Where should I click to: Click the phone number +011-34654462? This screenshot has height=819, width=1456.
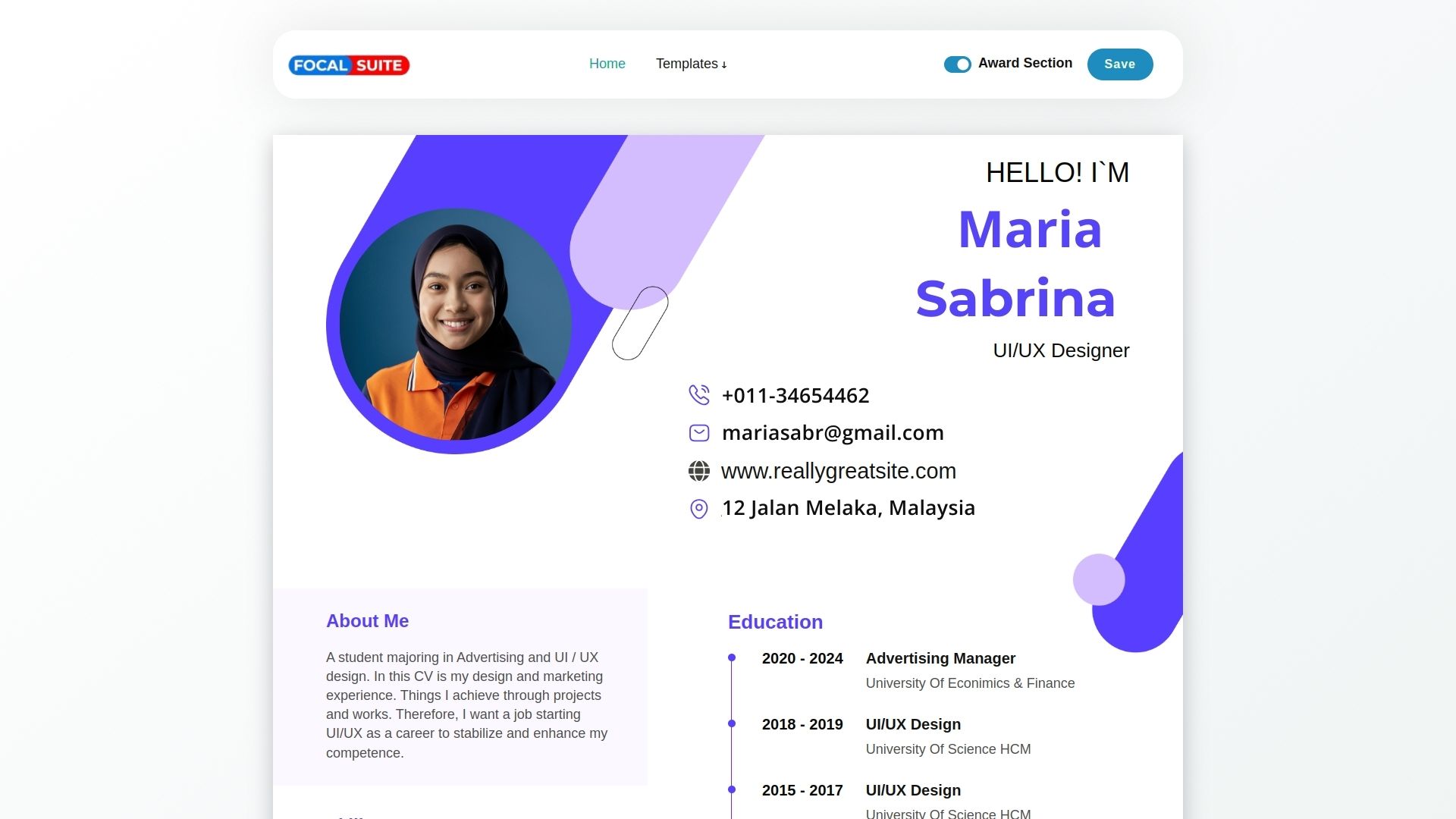coord(795,395)
